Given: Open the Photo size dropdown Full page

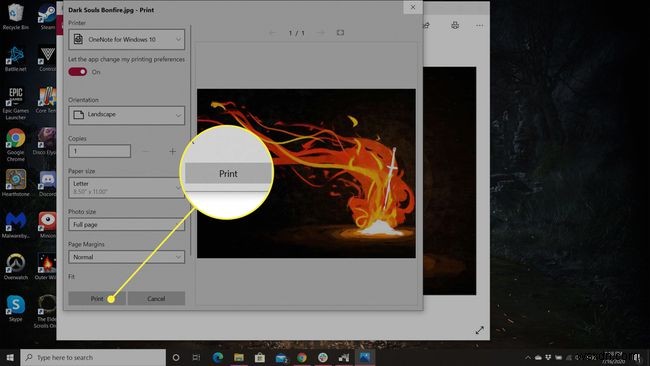Looking at the screenshot, I should (126, 224).
